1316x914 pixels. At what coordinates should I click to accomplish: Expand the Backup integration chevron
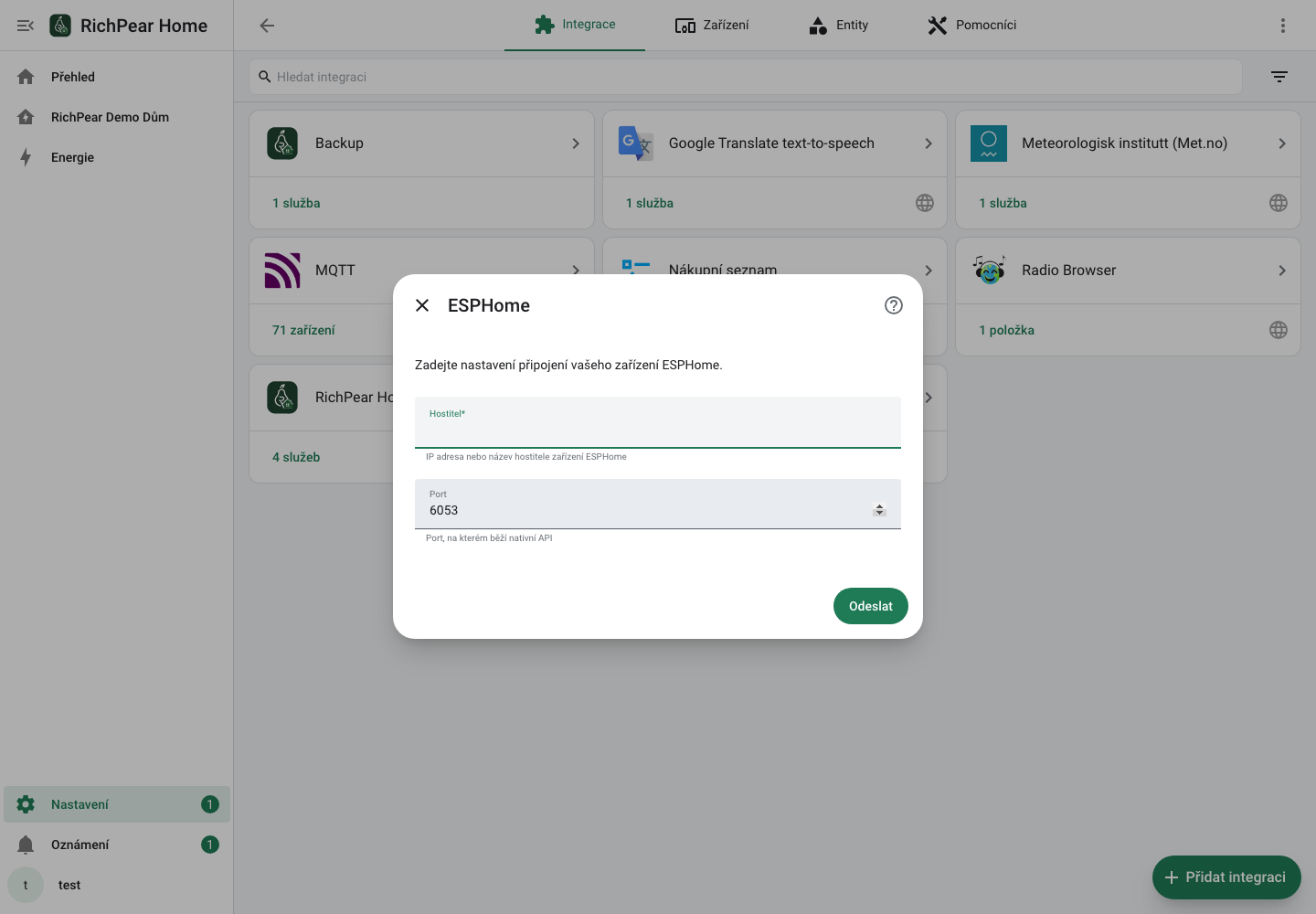pos(576,143)
